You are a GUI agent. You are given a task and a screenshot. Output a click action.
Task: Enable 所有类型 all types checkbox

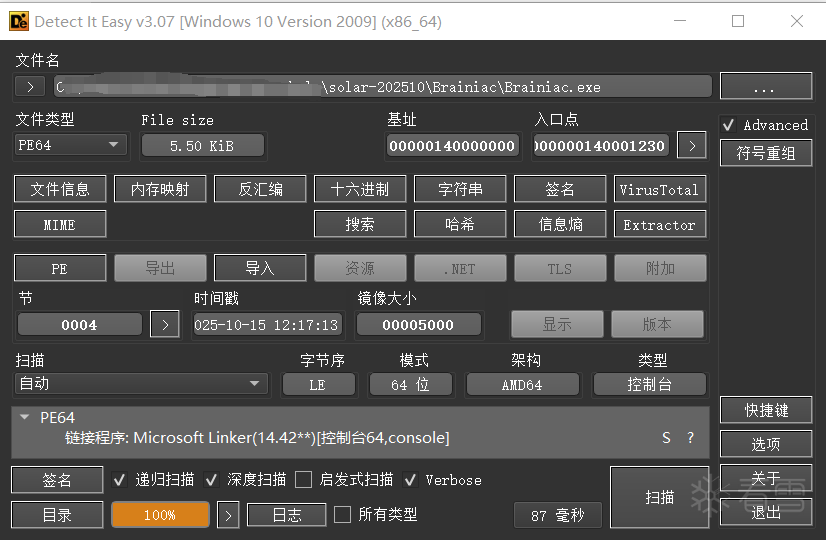342,514
